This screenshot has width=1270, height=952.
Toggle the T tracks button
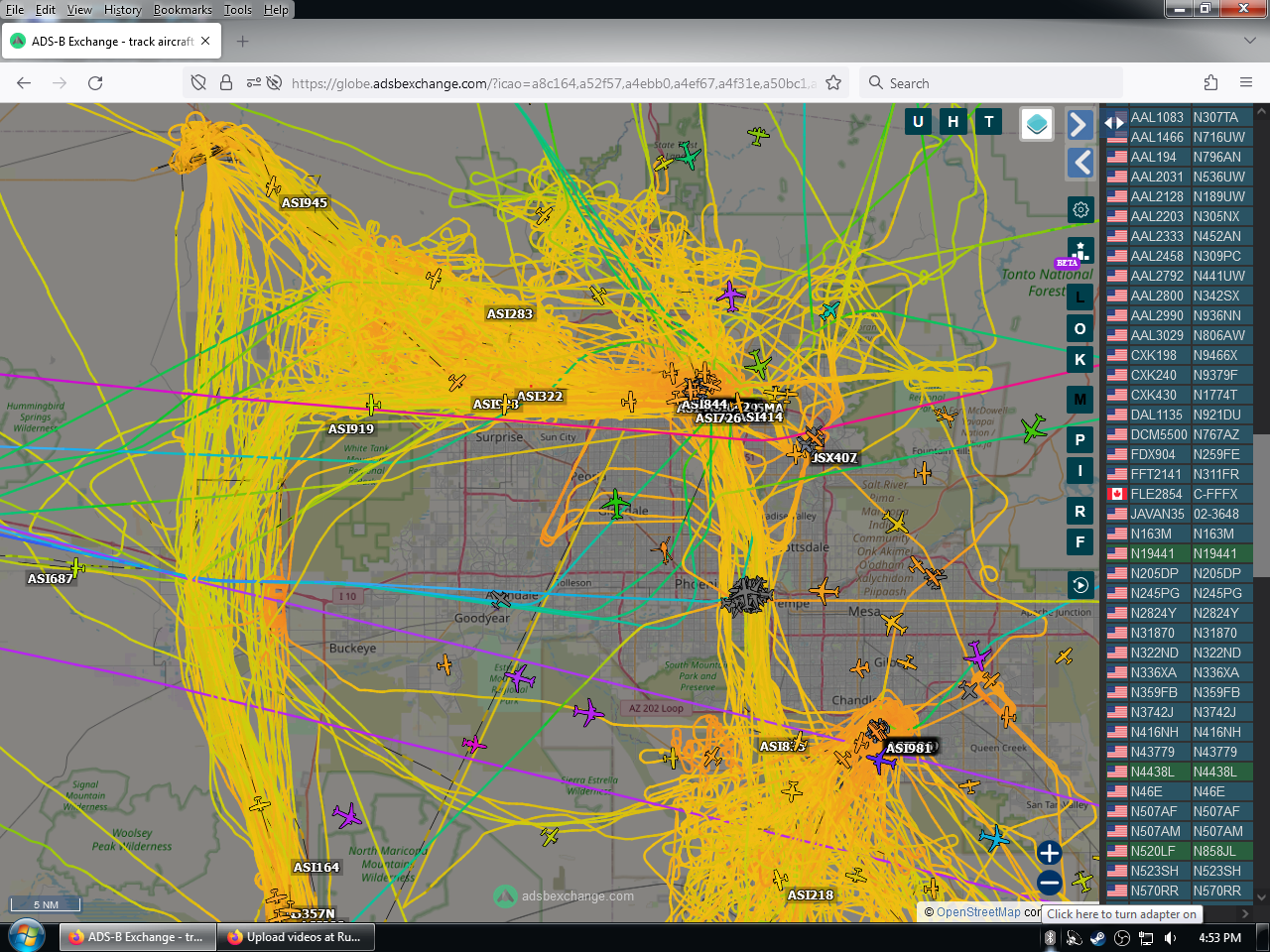(988, 122)
